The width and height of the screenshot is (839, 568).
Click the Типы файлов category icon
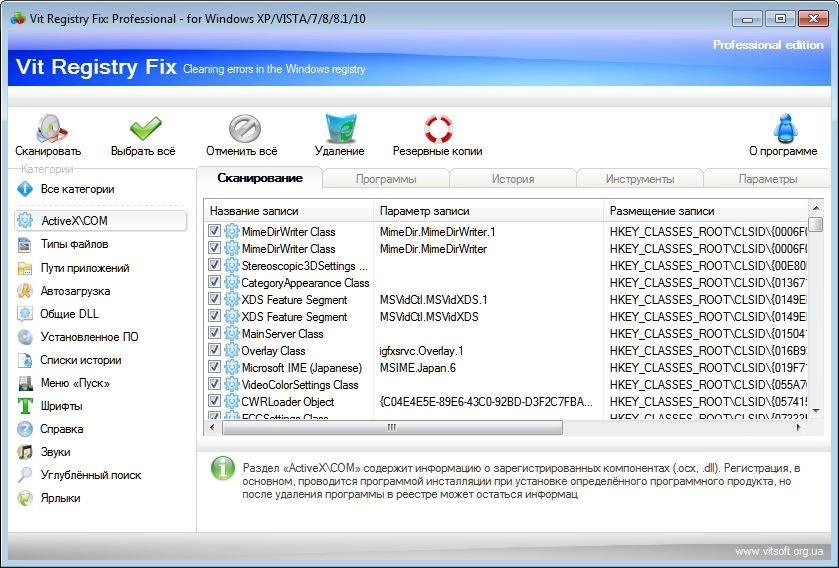25,244
